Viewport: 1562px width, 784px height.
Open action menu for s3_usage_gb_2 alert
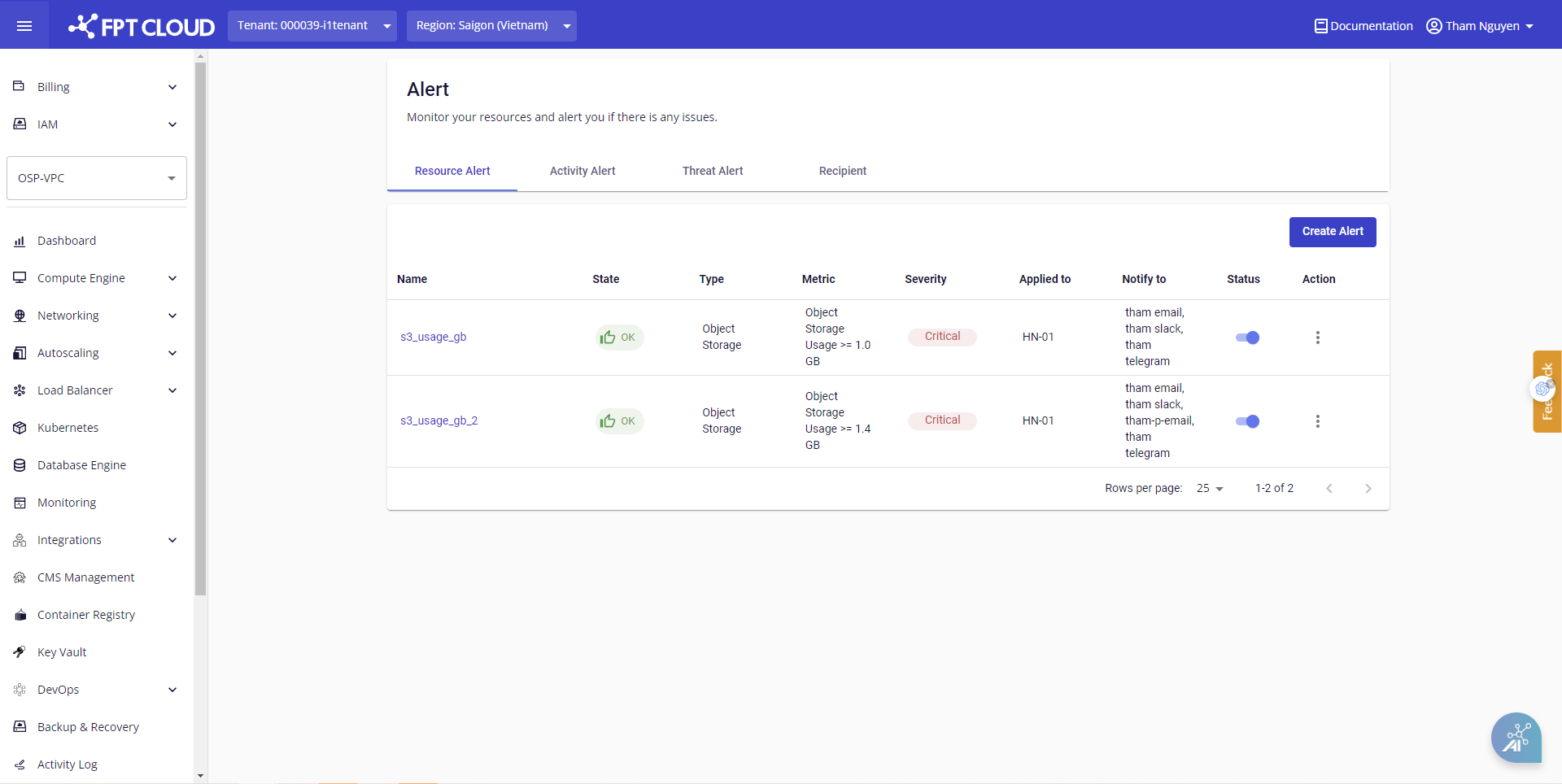(1317, 421)
